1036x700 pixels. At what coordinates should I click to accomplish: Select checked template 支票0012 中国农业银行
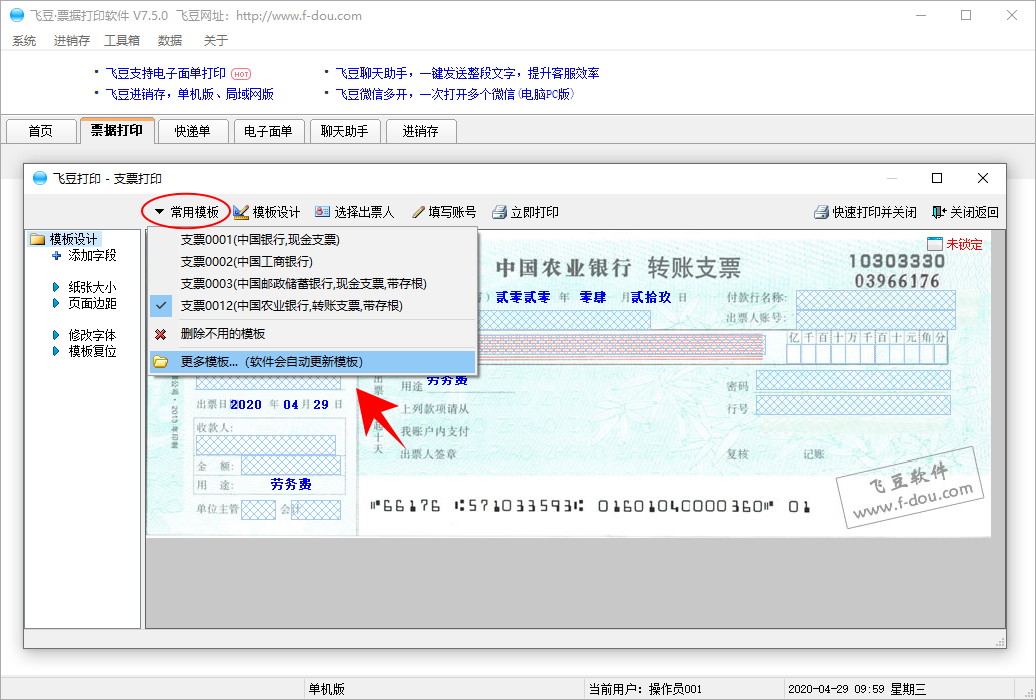pos(313,305)
